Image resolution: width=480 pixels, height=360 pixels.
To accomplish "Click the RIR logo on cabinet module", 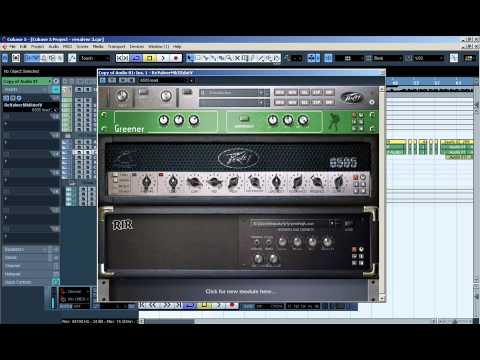I will click(123, 225).
